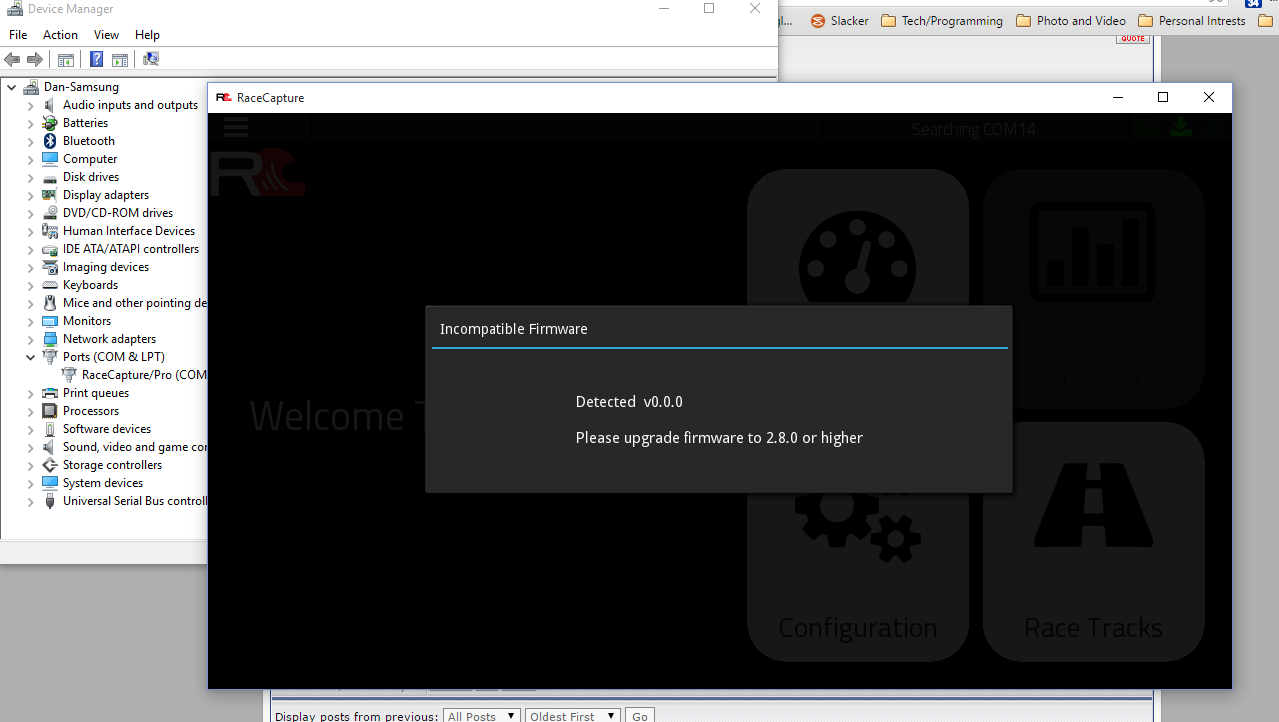Viewport: 1279px width, 722px height.
Task: Select the RaceCapture/Pro COM port device
Action: pos(144,375)
